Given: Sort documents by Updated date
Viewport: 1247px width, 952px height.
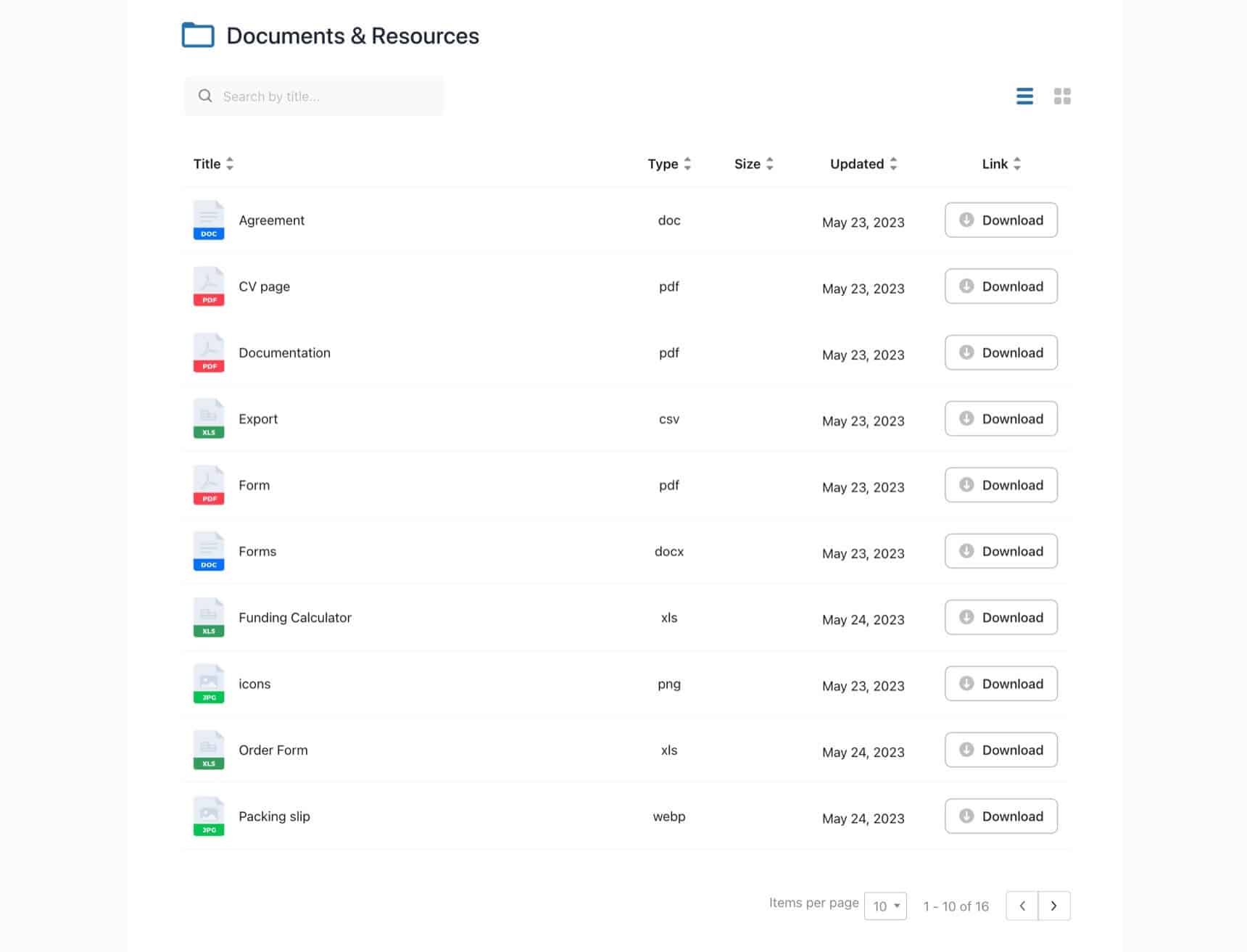Looking at the screenshot, I should point(863,164).
